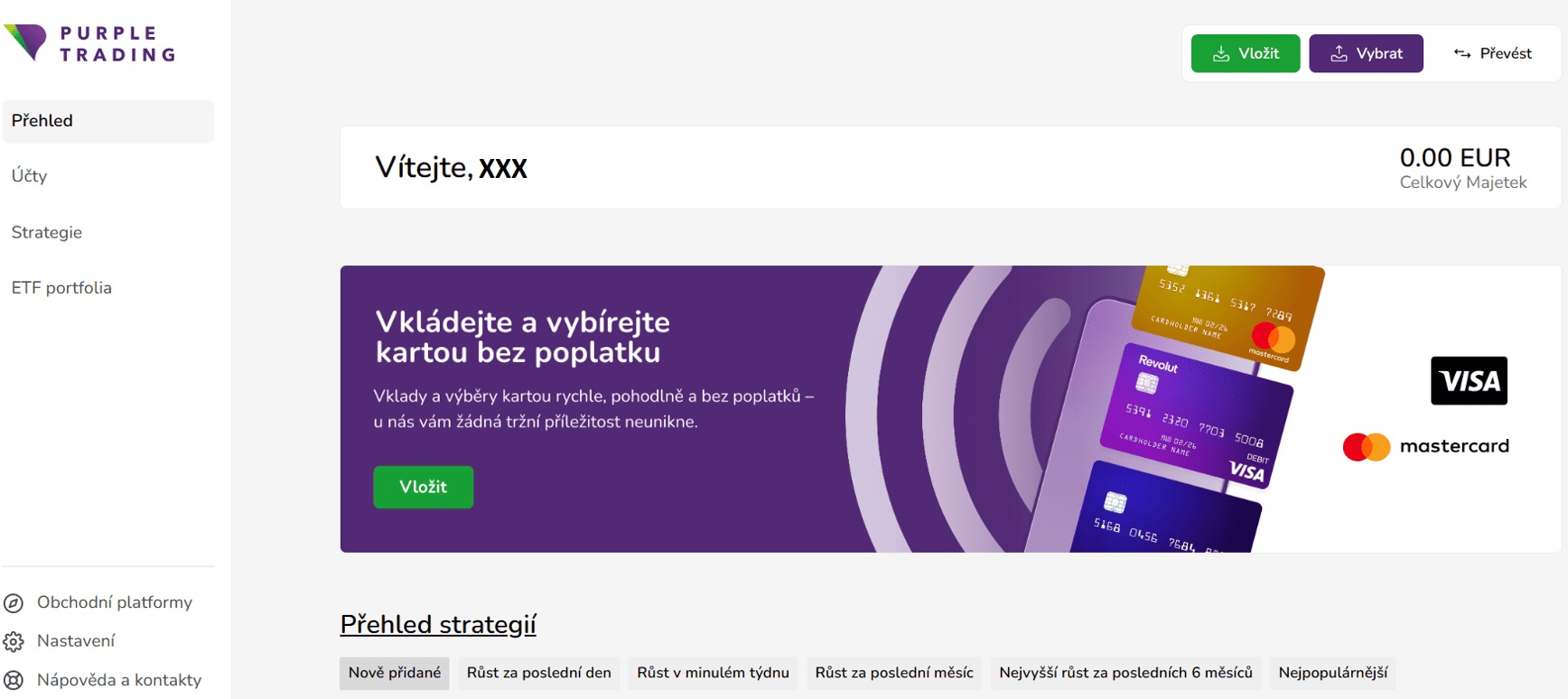
Task: Select Nejvyšší růst za posledních 6 měsíců tab
Action: [1126, 673]
